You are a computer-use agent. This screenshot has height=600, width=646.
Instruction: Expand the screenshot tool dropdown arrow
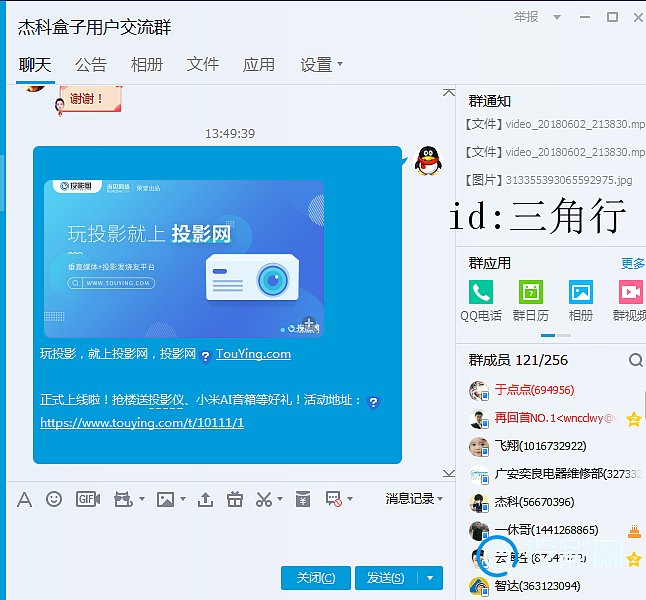280,499
